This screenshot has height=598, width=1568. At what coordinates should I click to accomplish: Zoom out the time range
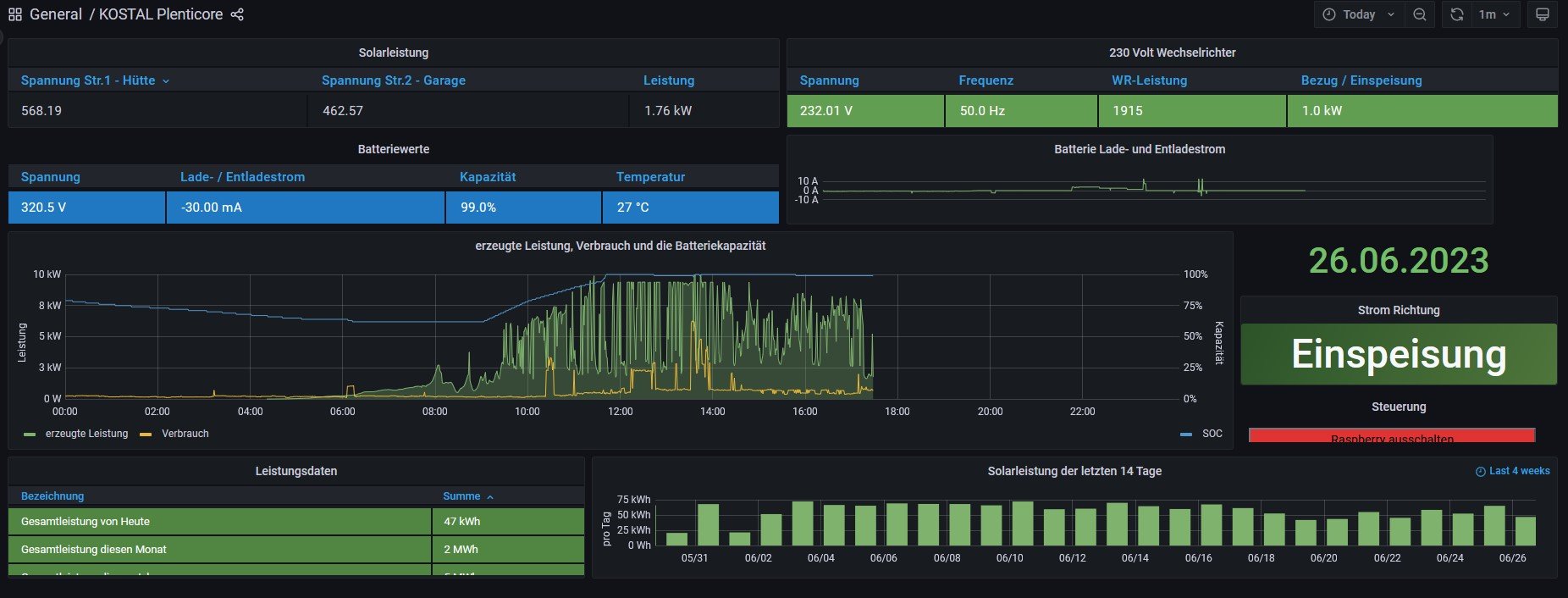(x=1420, y=14)
